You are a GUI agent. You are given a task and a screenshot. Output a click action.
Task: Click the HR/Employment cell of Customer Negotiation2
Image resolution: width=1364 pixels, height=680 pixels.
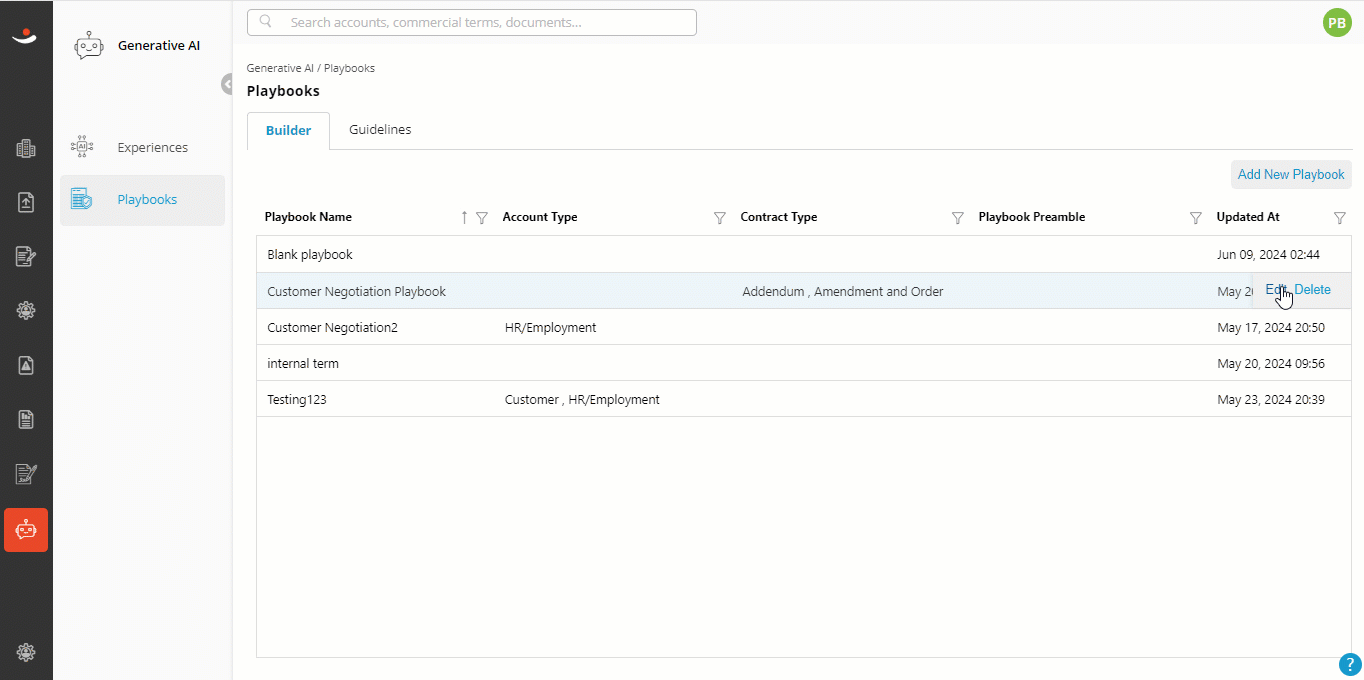(550, 328)
